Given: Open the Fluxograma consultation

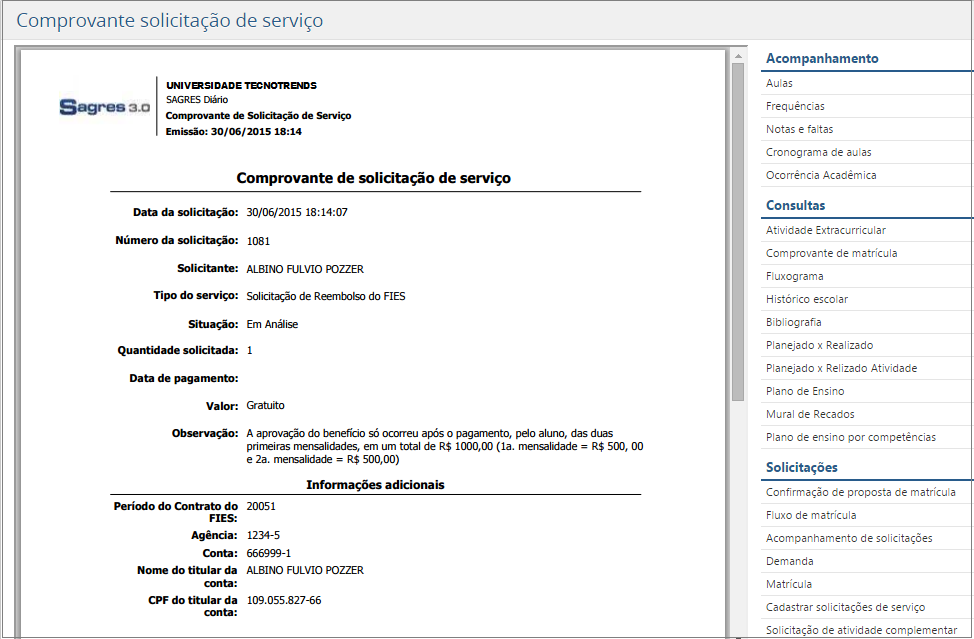Looking at the screenshot, I should (795, 275).
